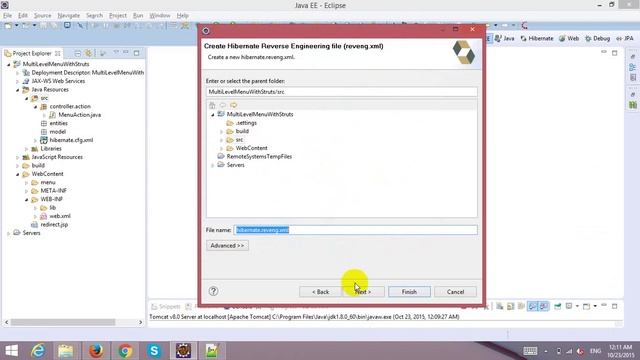Collapse the Java Resources node

[x=18, y=90]
